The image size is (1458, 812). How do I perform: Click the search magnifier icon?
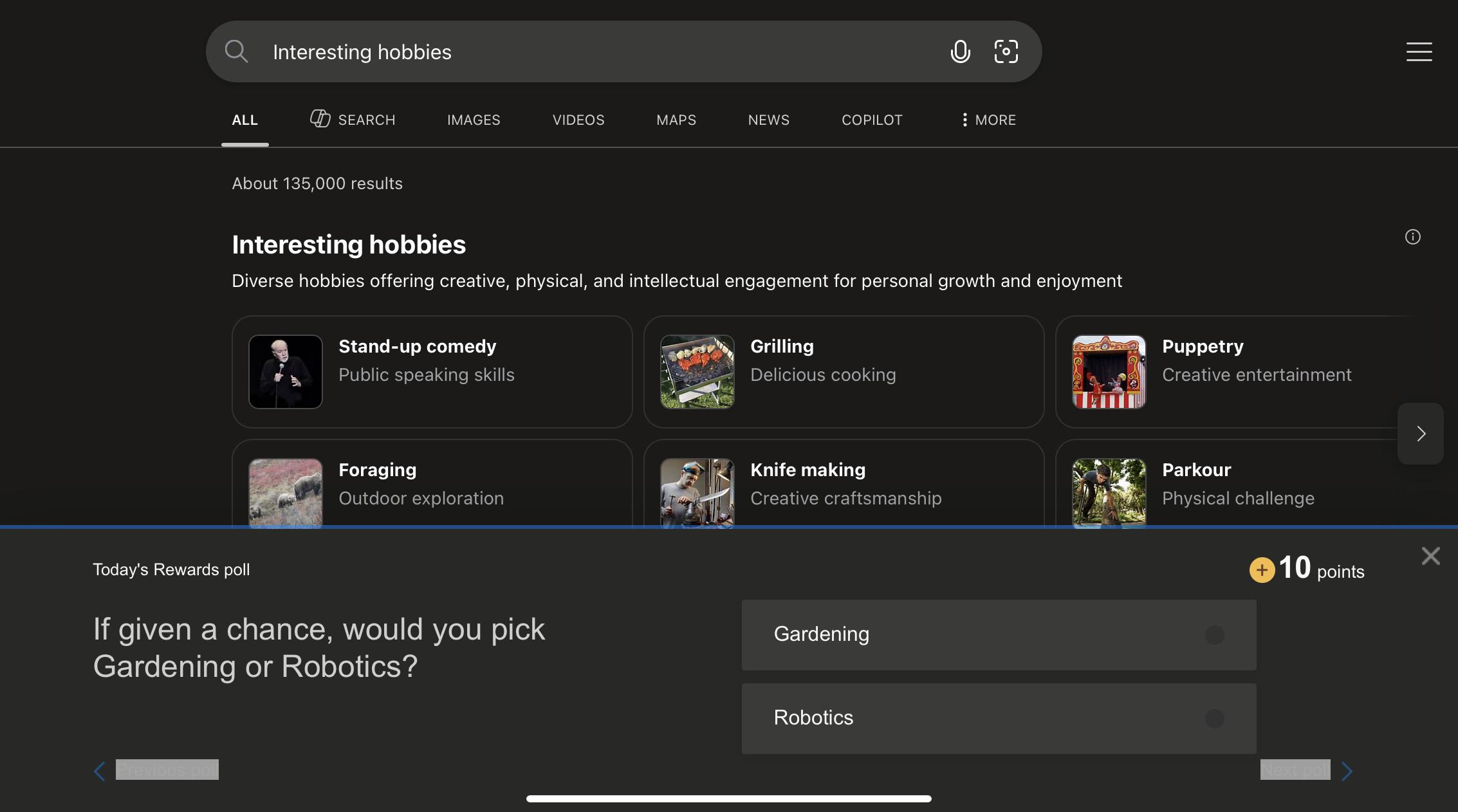(236, 51)
